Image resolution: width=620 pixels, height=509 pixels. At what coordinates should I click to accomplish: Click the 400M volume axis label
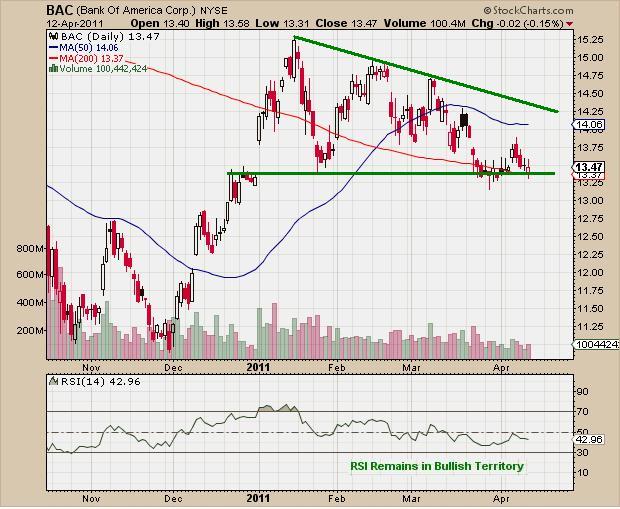[x=30, y=303]
